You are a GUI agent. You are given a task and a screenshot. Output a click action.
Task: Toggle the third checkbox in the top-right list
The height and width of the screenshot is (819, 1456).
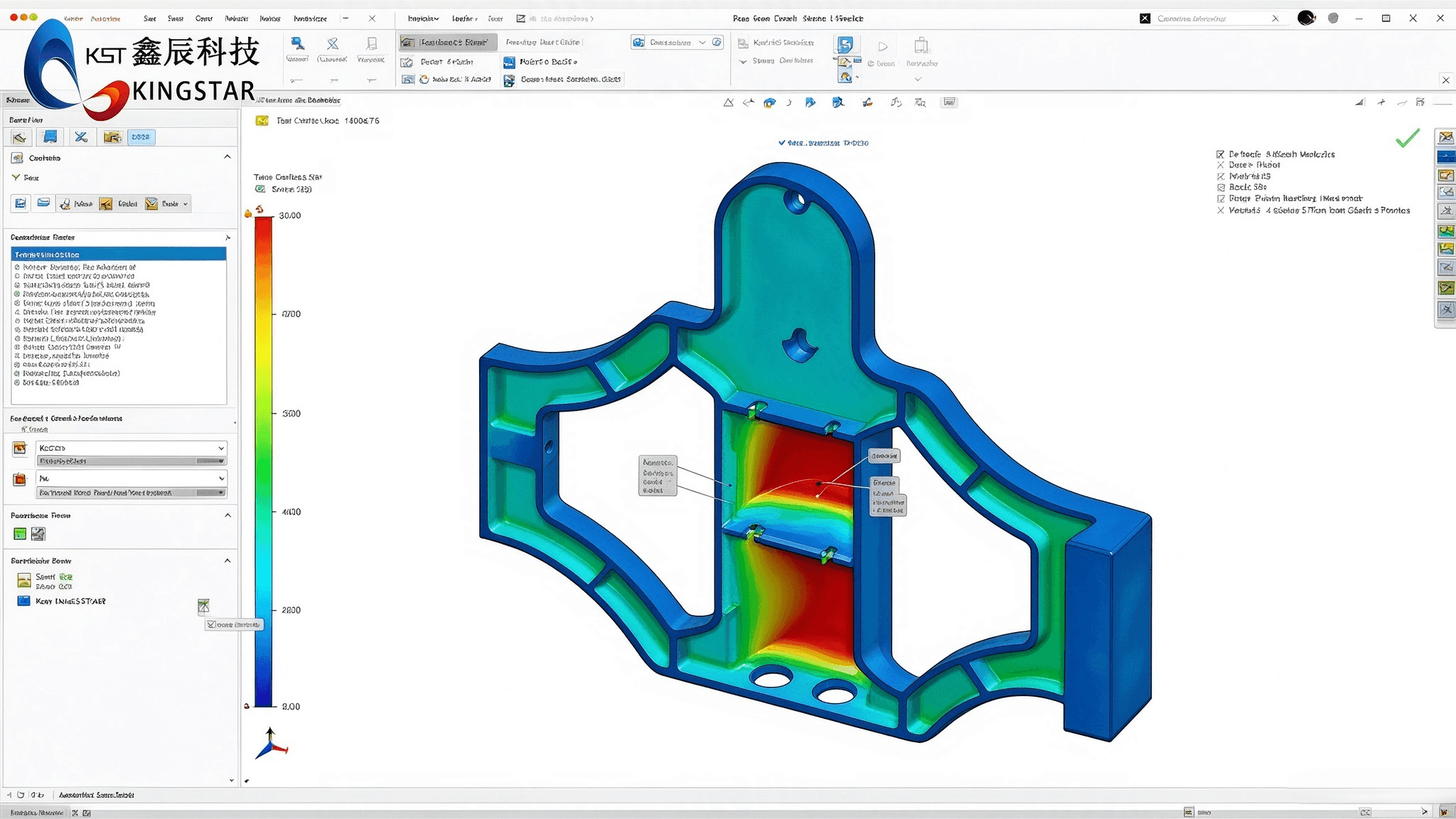(x=1221, y=176)
